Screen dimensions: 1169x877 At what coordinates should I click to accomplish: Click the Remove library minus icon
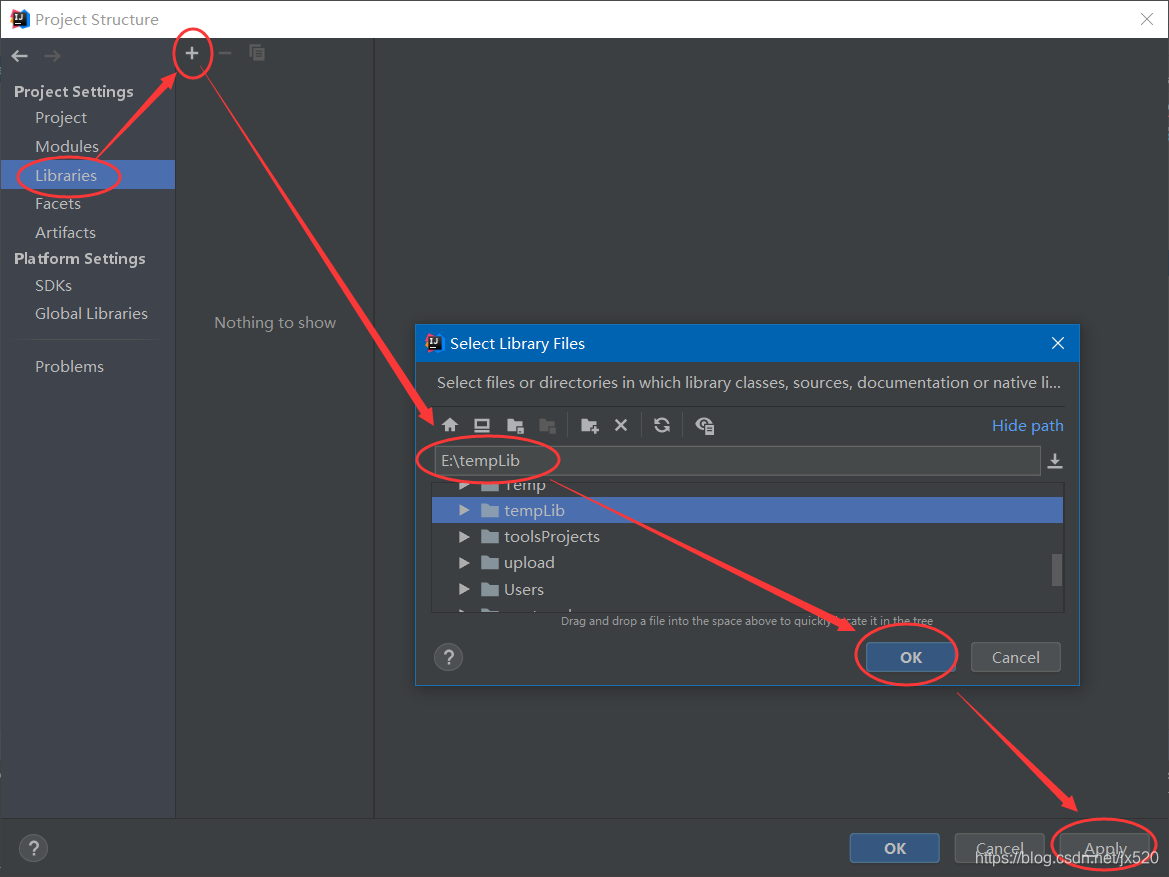click(224, 53)
